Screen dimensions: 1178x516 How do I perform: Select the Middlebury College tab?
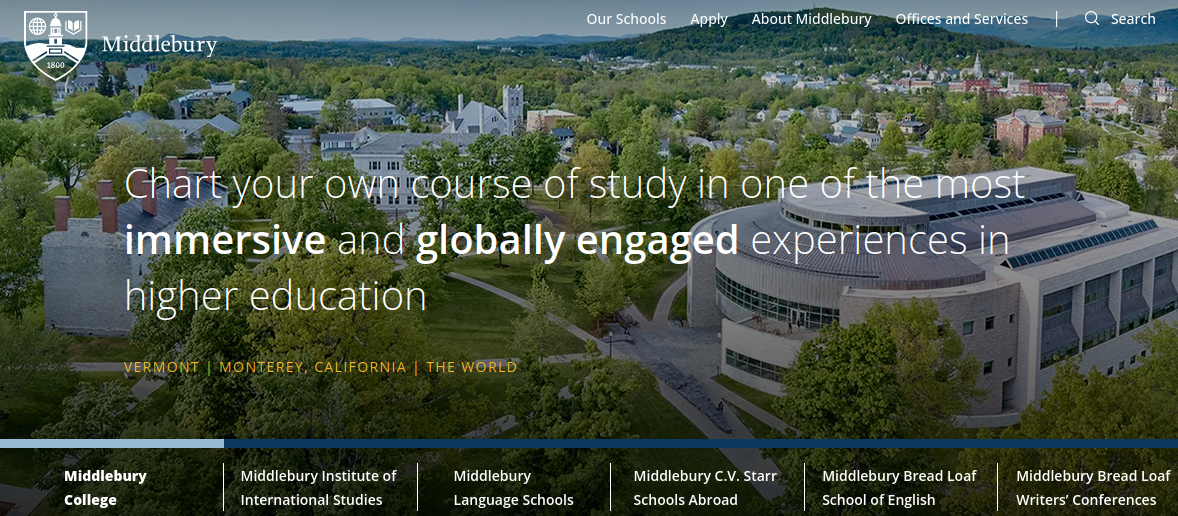[x=105, y=487]
